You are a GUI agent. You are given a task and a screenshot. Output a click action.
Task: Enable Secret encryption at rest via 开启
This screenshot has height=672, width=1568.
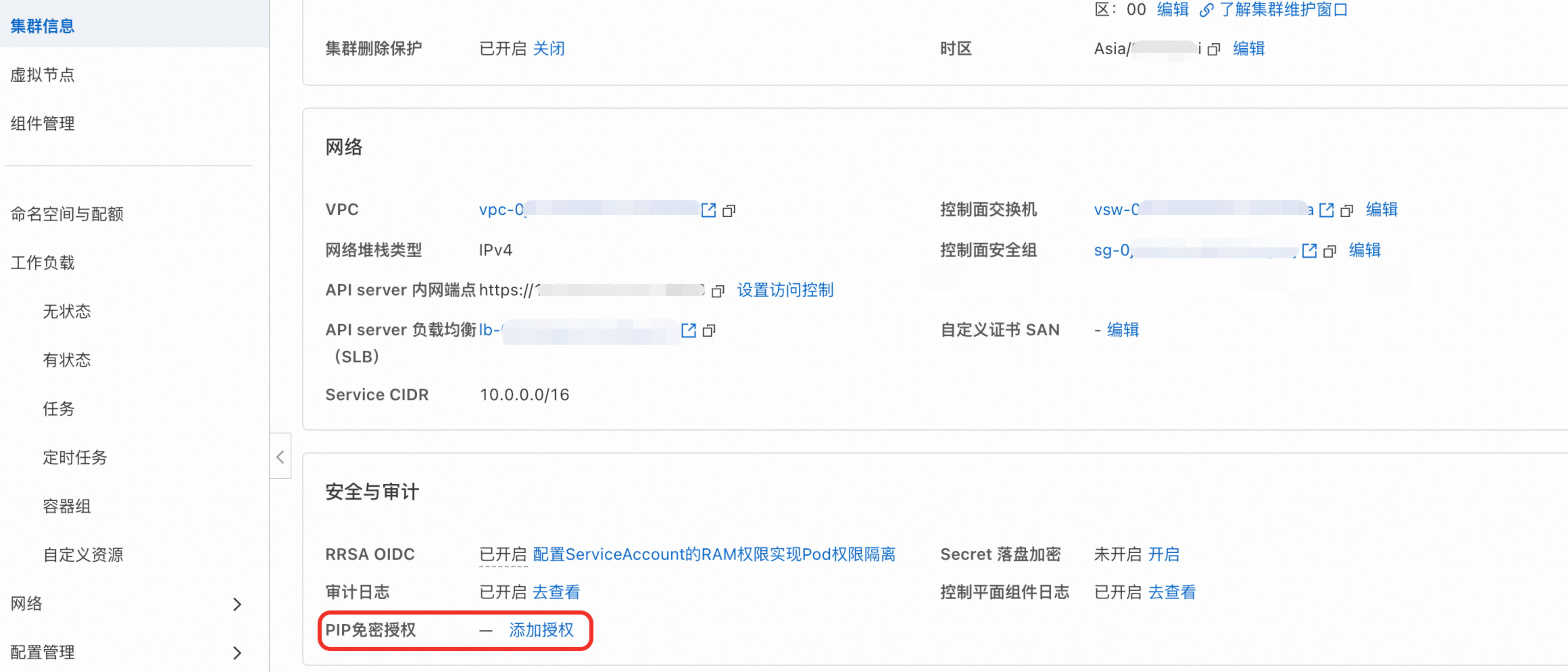pos(1163,554)
